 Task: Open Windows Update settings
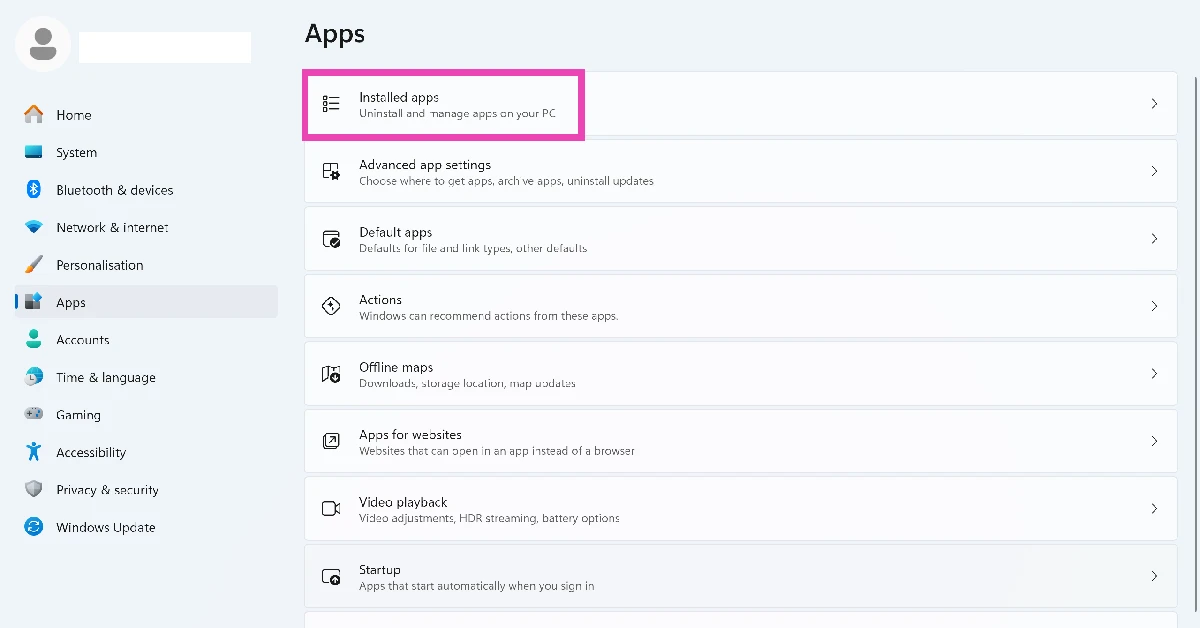105,527
